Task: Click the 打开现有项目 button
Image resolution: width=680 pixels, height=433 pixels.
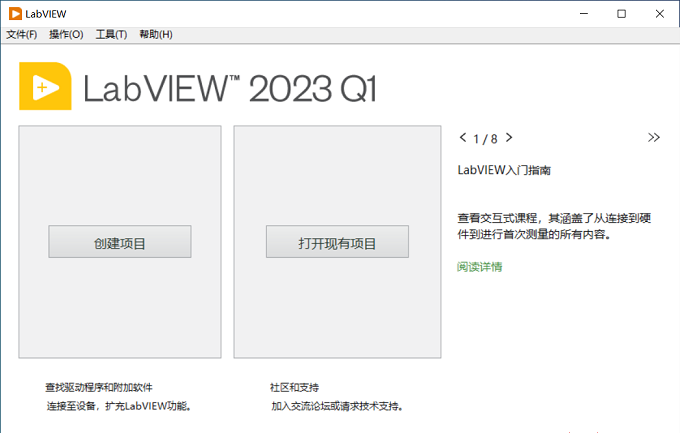Action: coord(337,242)
